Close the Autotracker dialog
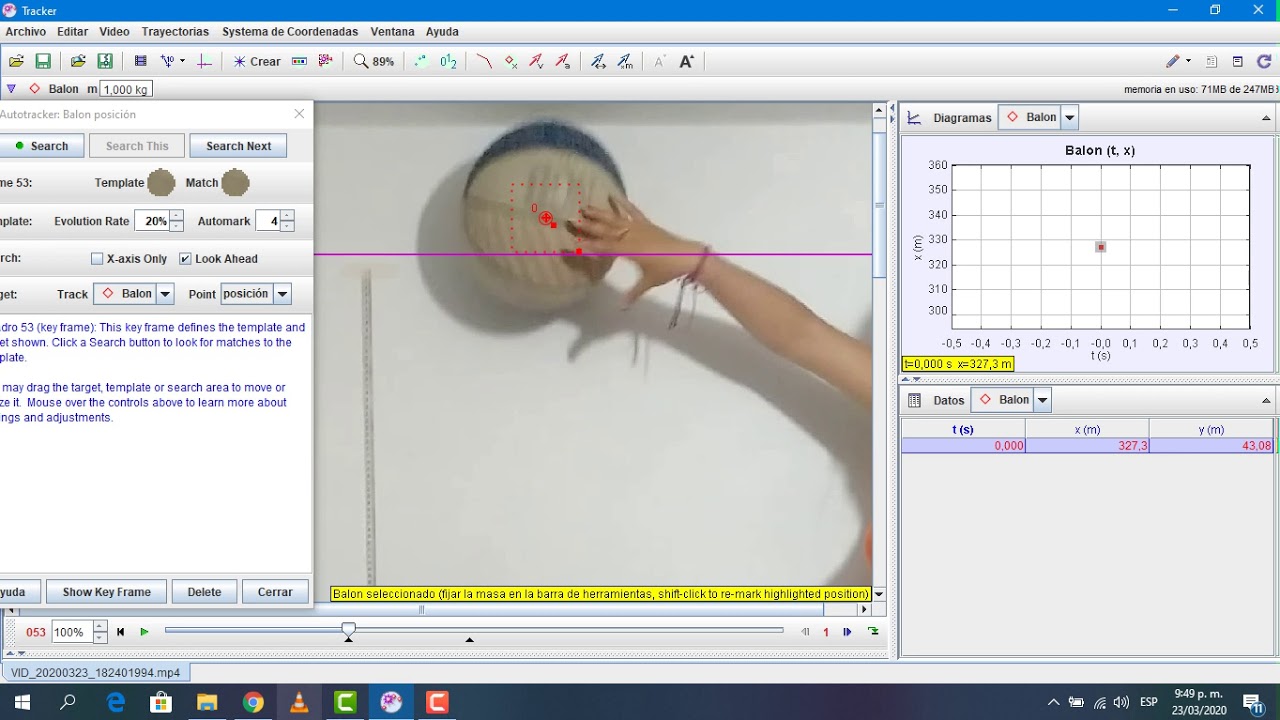1280x720 pixels. pyautogui.click(x=299, y=114)
